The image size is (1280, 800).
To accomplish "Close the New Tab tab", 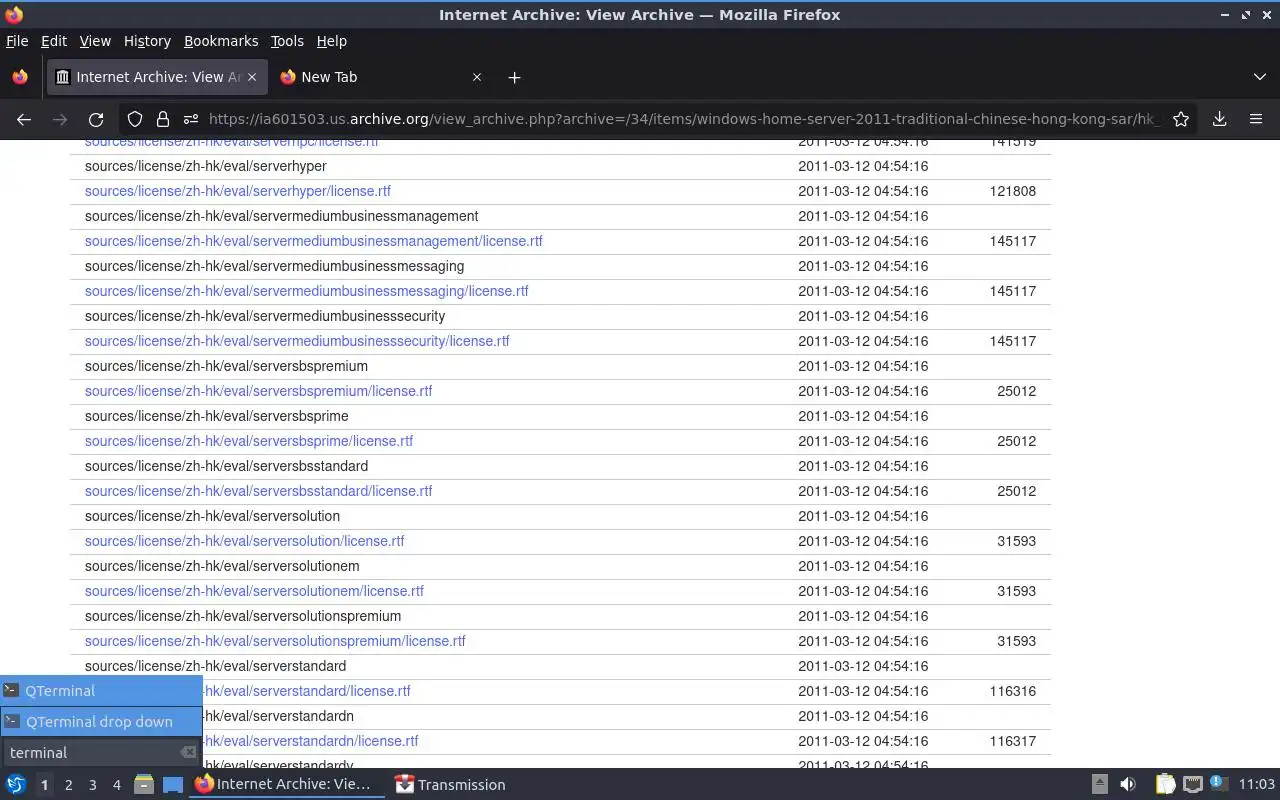I will pyautogui.click(x=477, y=77).
